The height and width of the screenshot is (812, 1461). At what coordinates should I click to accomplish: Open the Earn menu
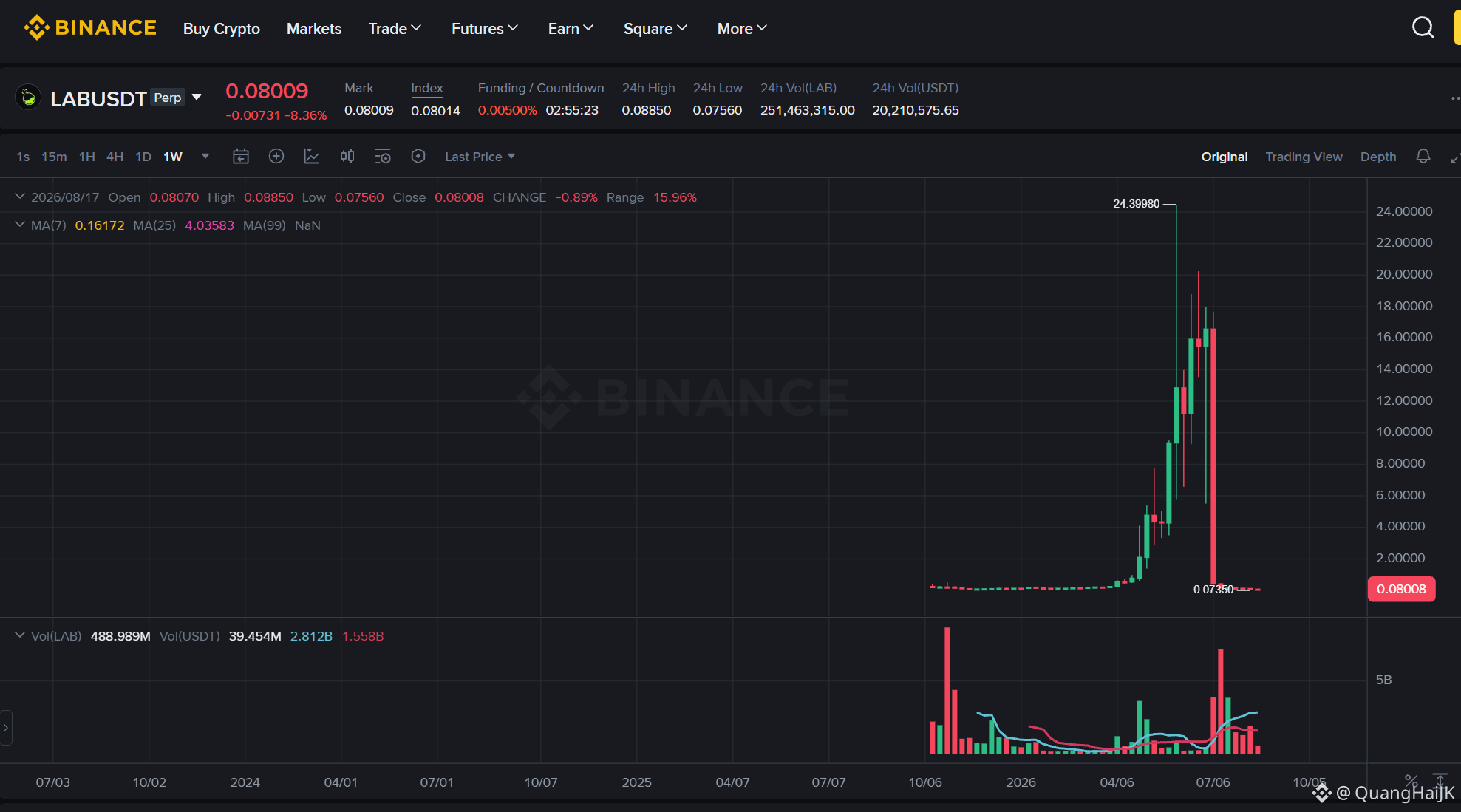[x=571, y=28]
